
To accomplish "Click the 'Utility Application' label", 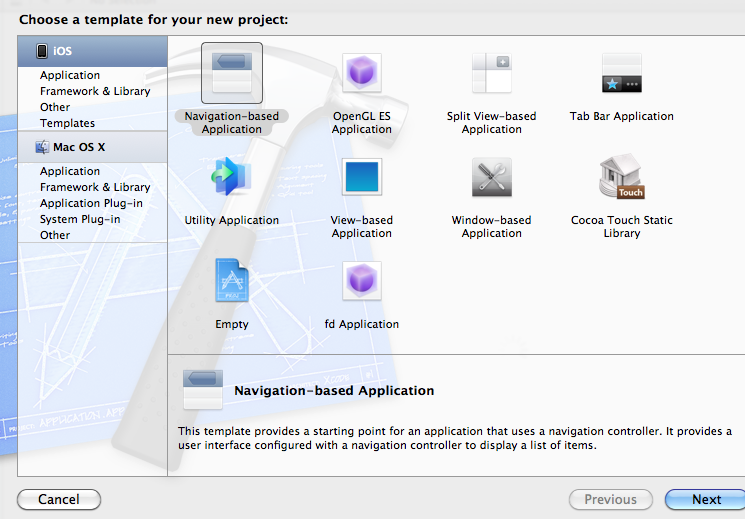I will (231, 221).
